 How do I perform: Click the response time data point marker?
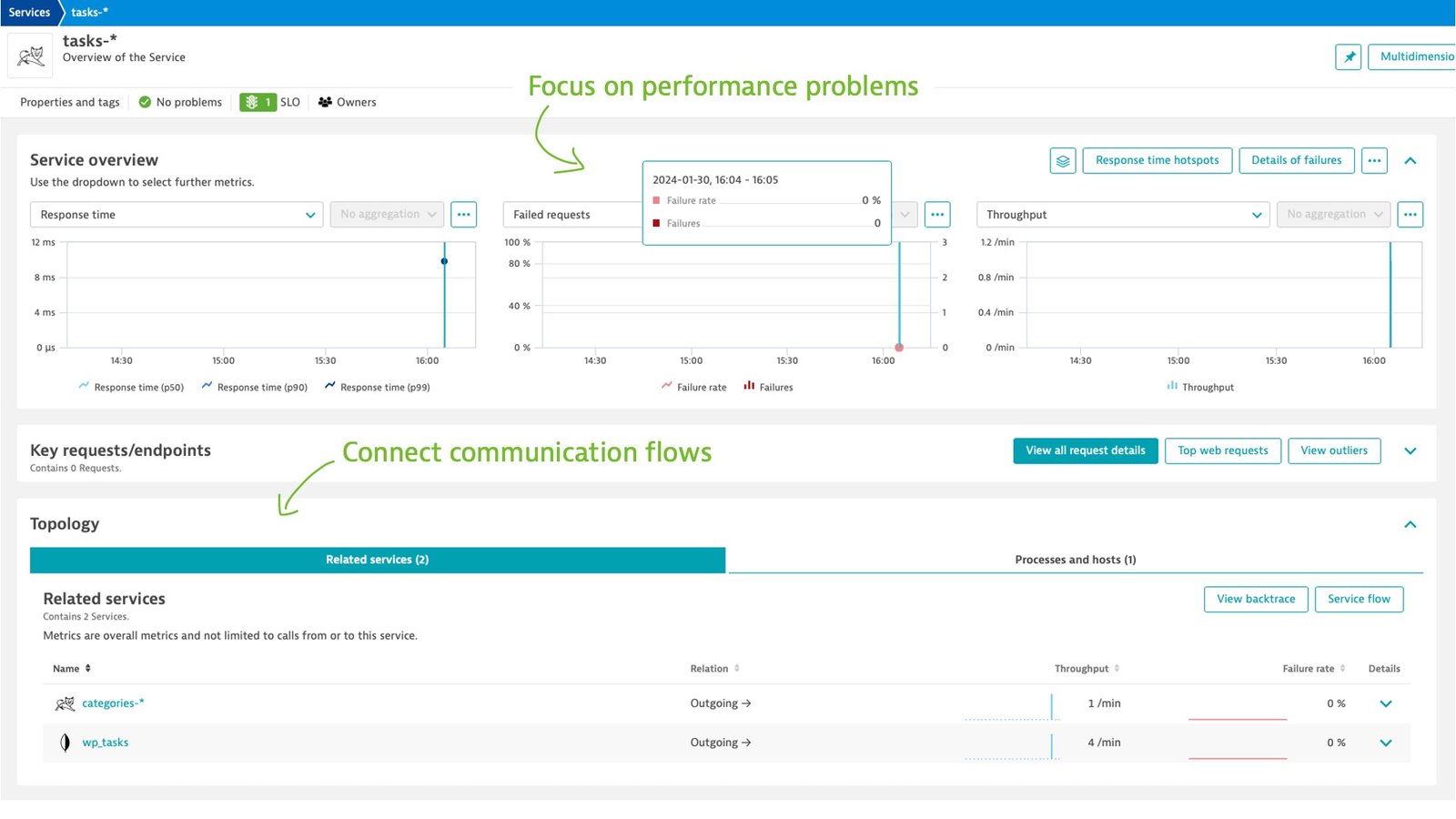coord(444,261)
